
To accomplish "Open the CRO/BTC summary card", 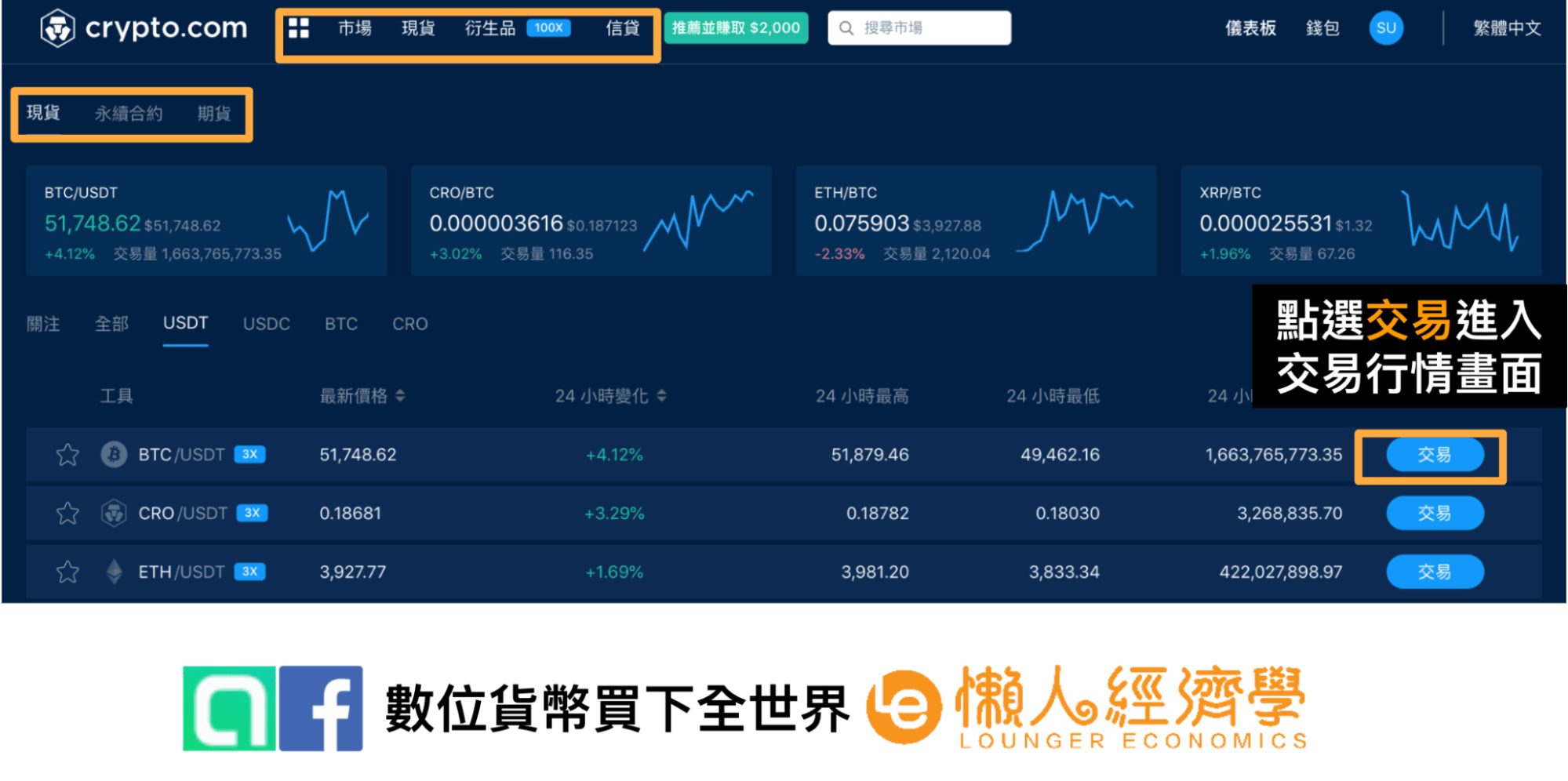I will tap(591, 220).
